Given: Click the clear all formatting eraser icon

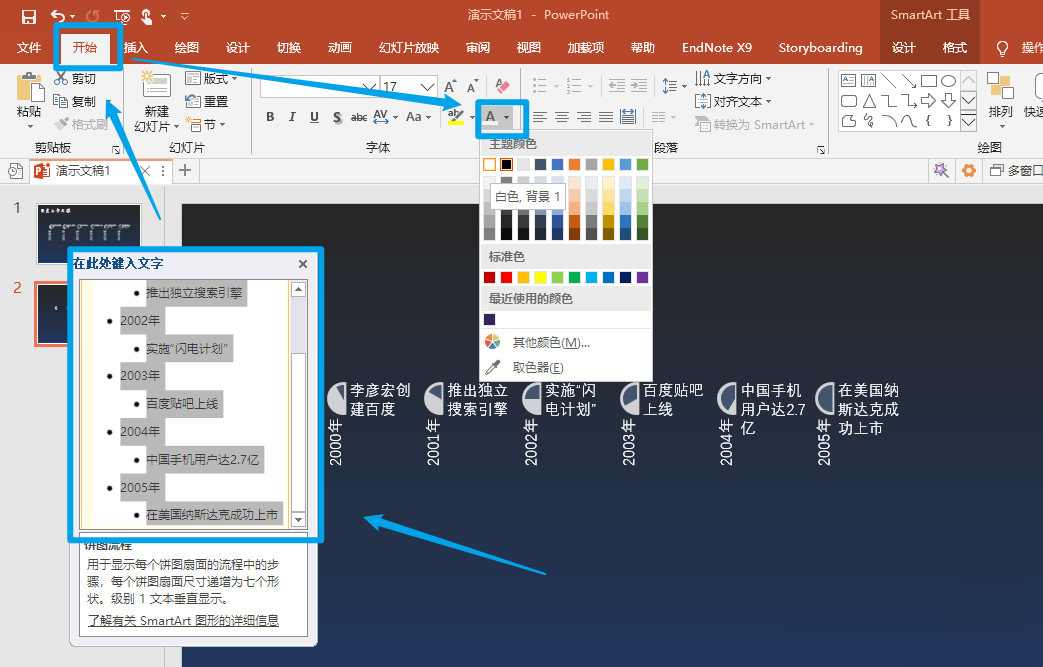Looking at the screenshot, I should coord(502,86).
